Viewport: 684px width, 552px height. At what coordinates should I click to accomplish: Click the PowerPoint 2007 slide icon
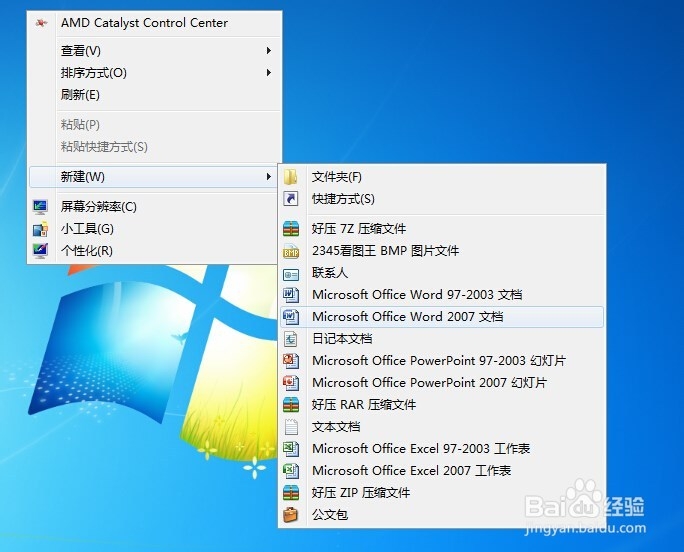[x=291, y=382]
